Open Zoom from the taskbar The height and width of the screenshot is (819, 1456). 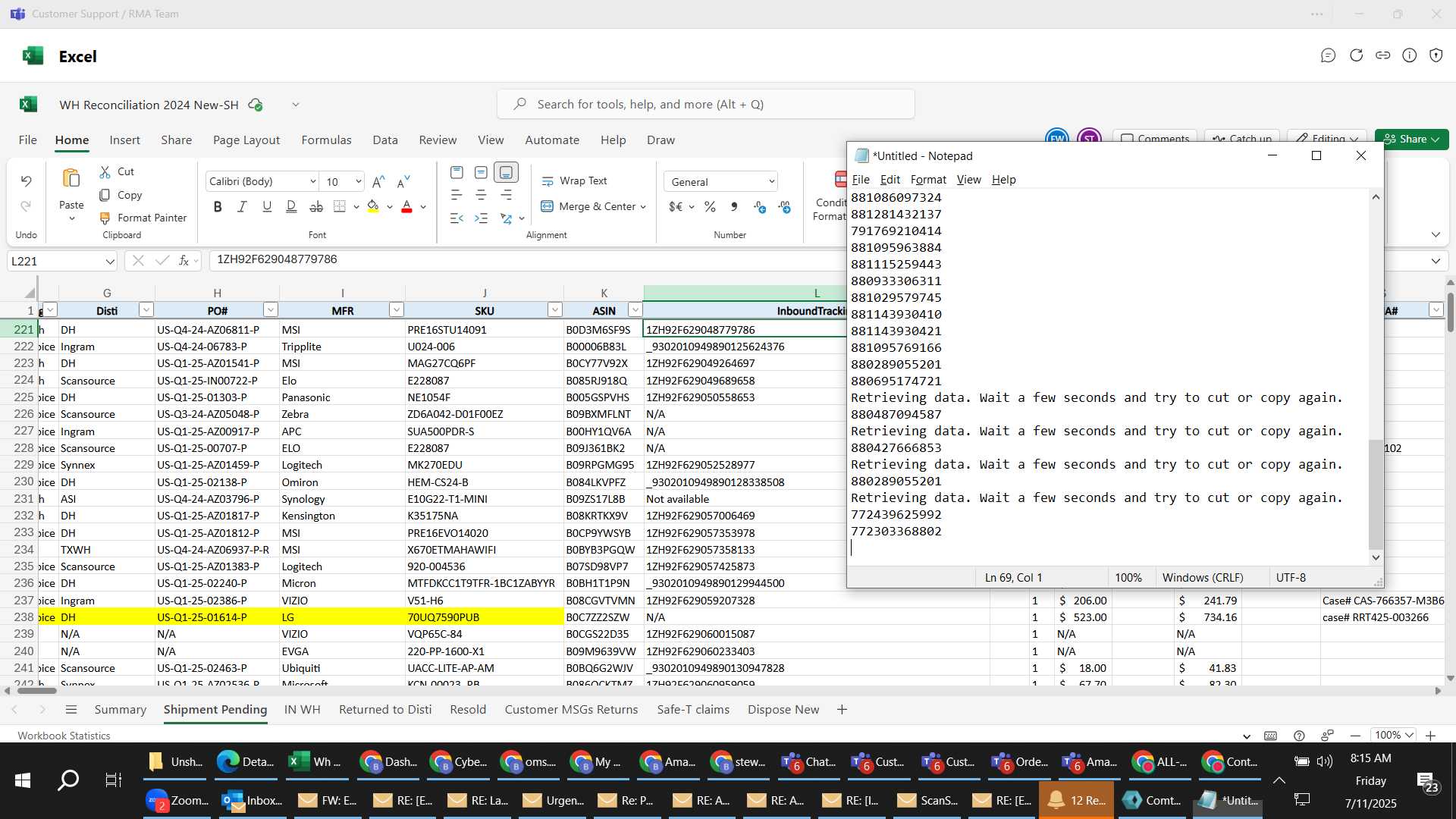pos(177,800)
